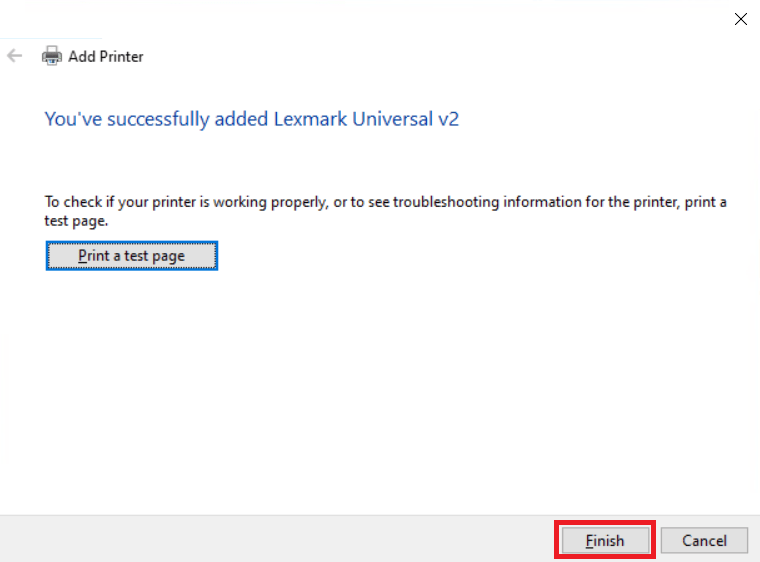Close the Add Printer wizard window
The width and height of the screenshot is (760, 562).
pyautogui.click(x=740, y=19)
